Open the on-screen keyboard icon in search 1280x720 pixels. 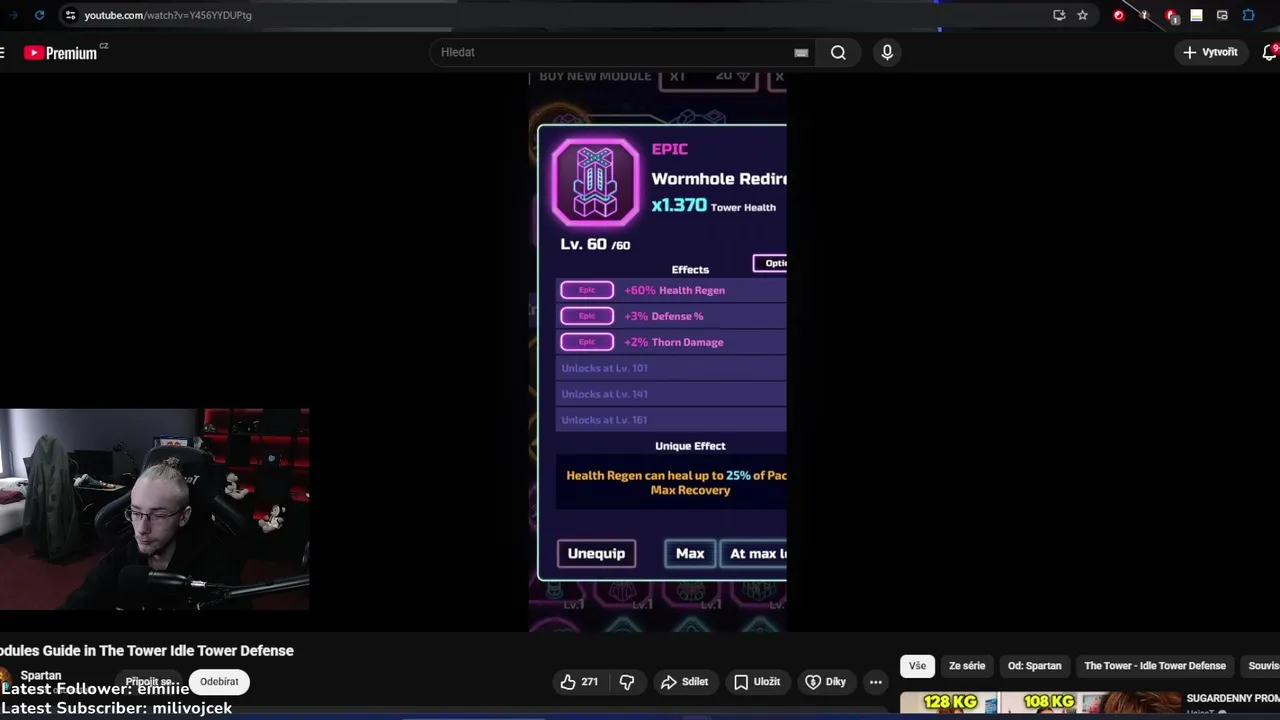pyautogui.click(x=801, y=53)
